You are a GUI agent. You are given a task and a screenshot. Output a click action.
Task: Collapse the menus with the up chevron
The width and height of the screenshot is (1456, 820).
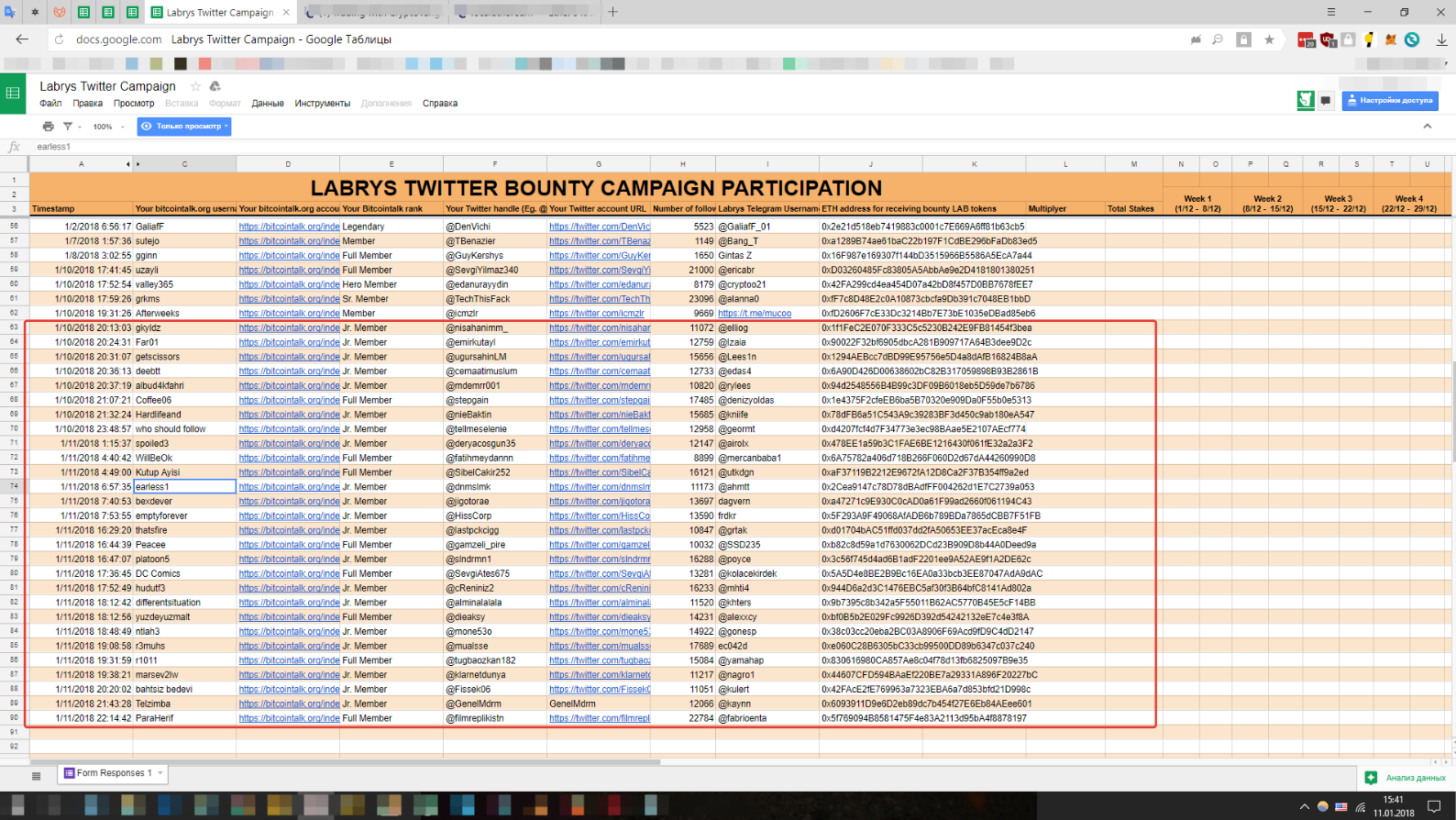(x=1428, y=127)
